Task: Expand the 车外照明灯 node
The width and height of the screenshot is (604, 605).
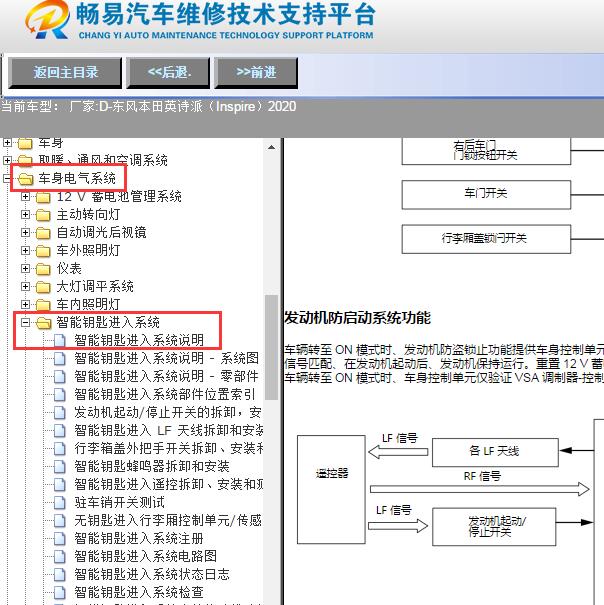Action: (x=25, y=250)
